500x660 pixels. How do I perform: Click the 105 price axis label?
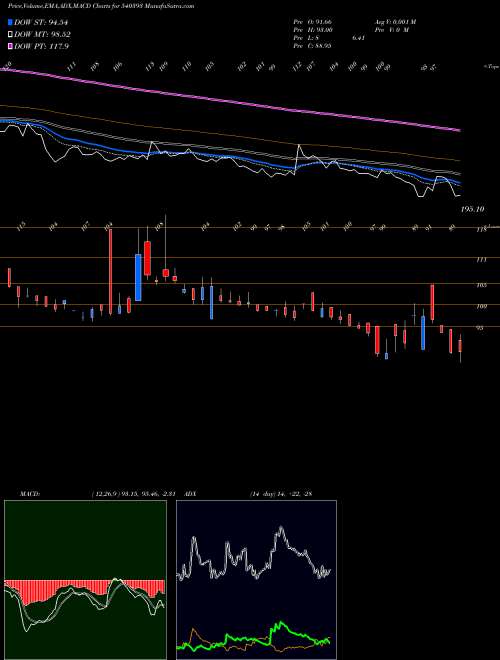click(x=481, y=285)
